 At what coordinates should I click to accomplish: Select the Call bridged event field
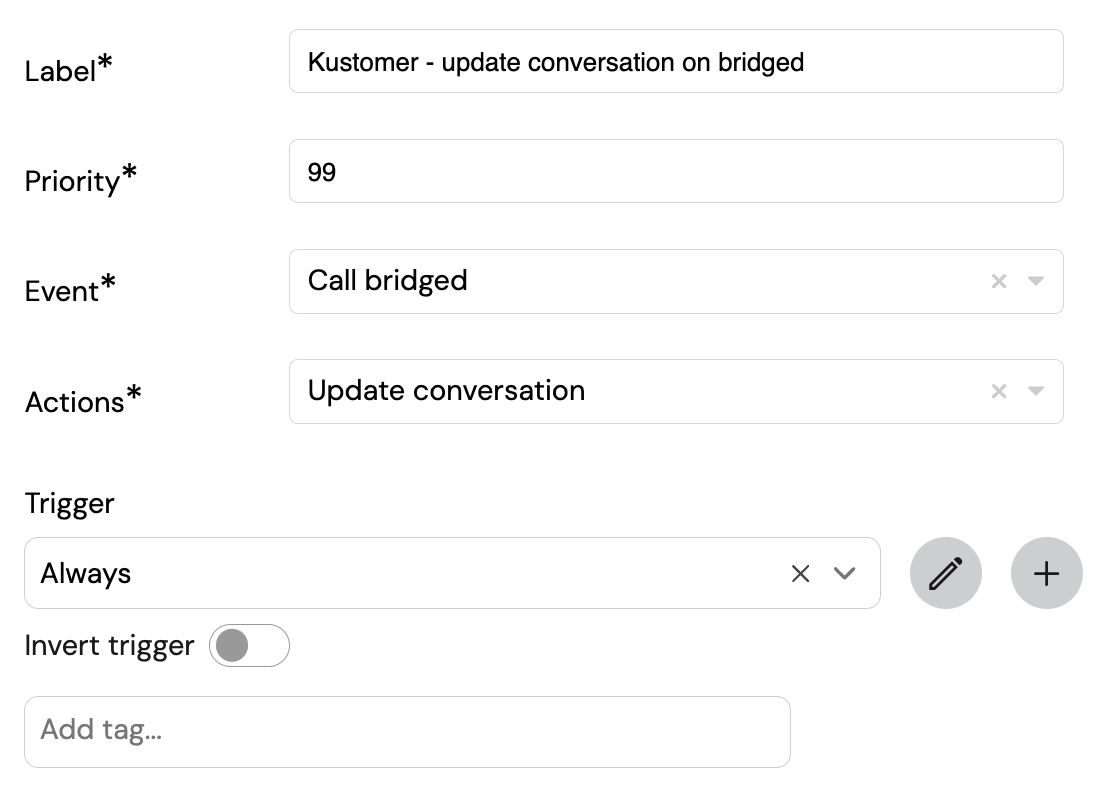[676, 281]
